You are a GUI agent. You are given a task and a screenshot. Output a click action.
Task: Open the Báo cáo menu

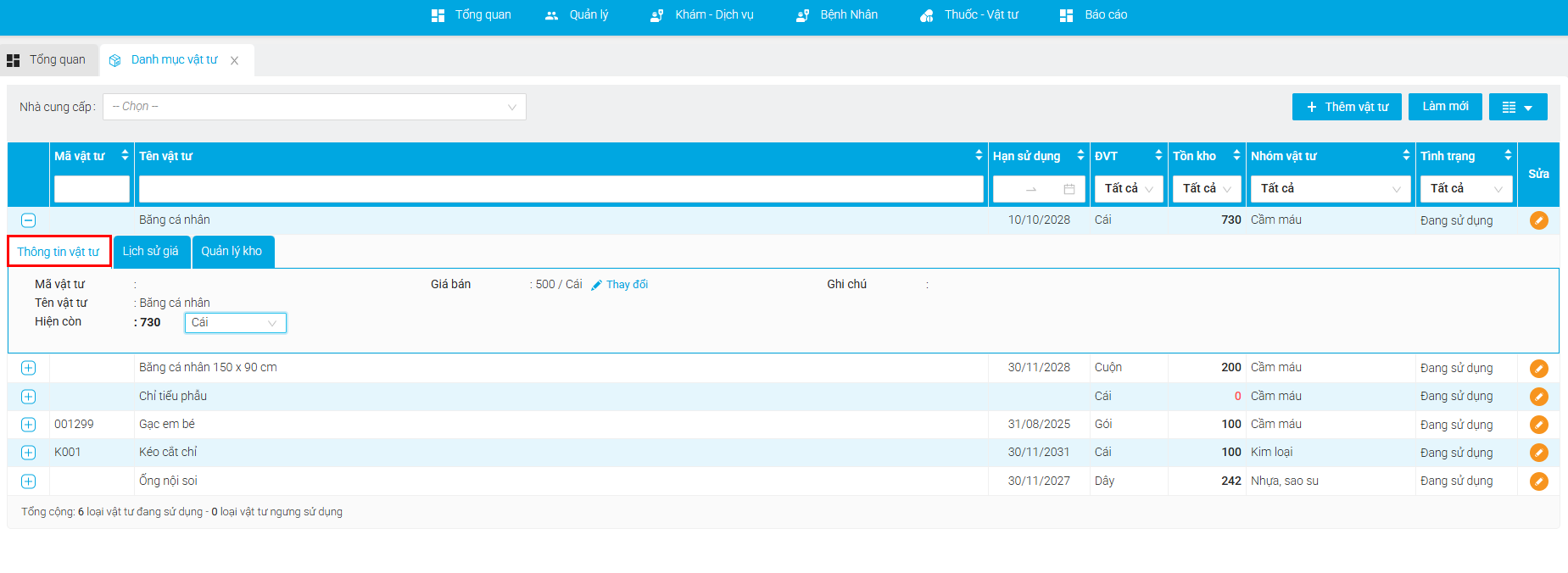tap(1094, 15)
